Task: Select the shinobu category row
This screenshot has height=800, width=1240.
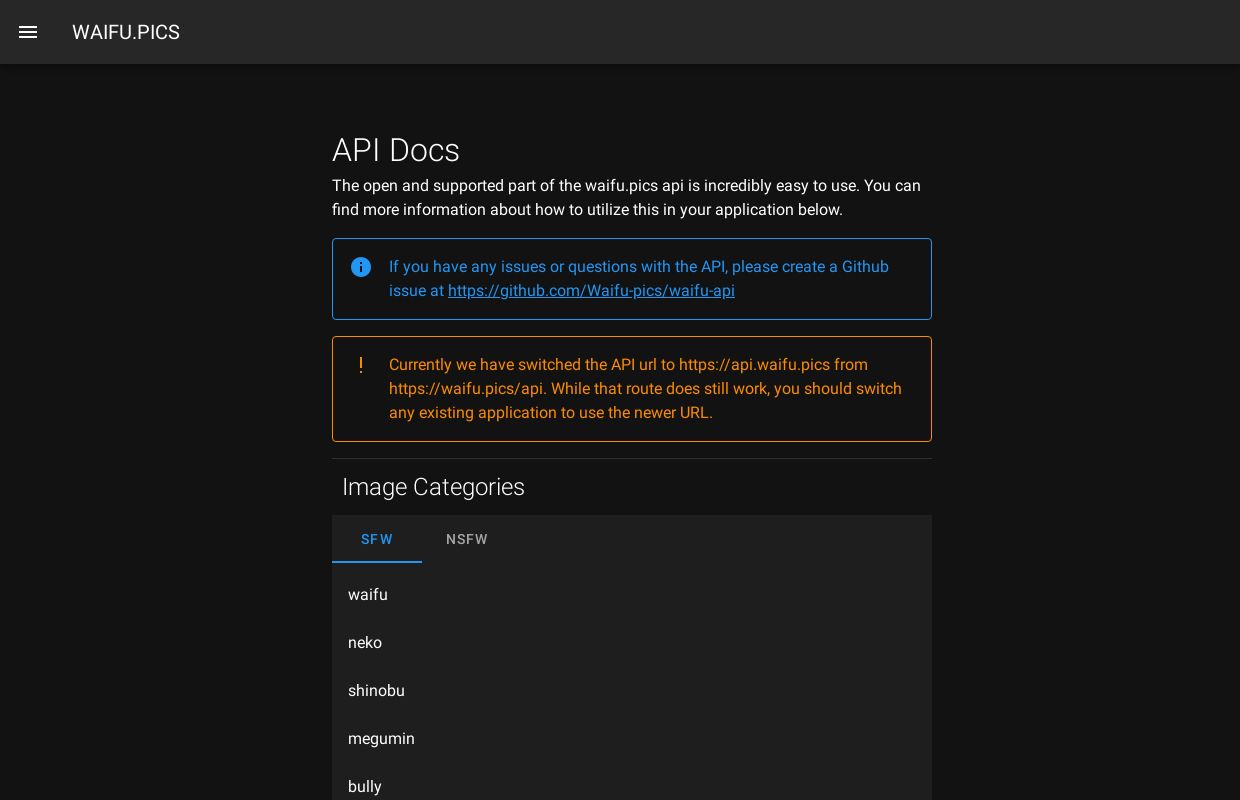Action: (x=632, y=690)
